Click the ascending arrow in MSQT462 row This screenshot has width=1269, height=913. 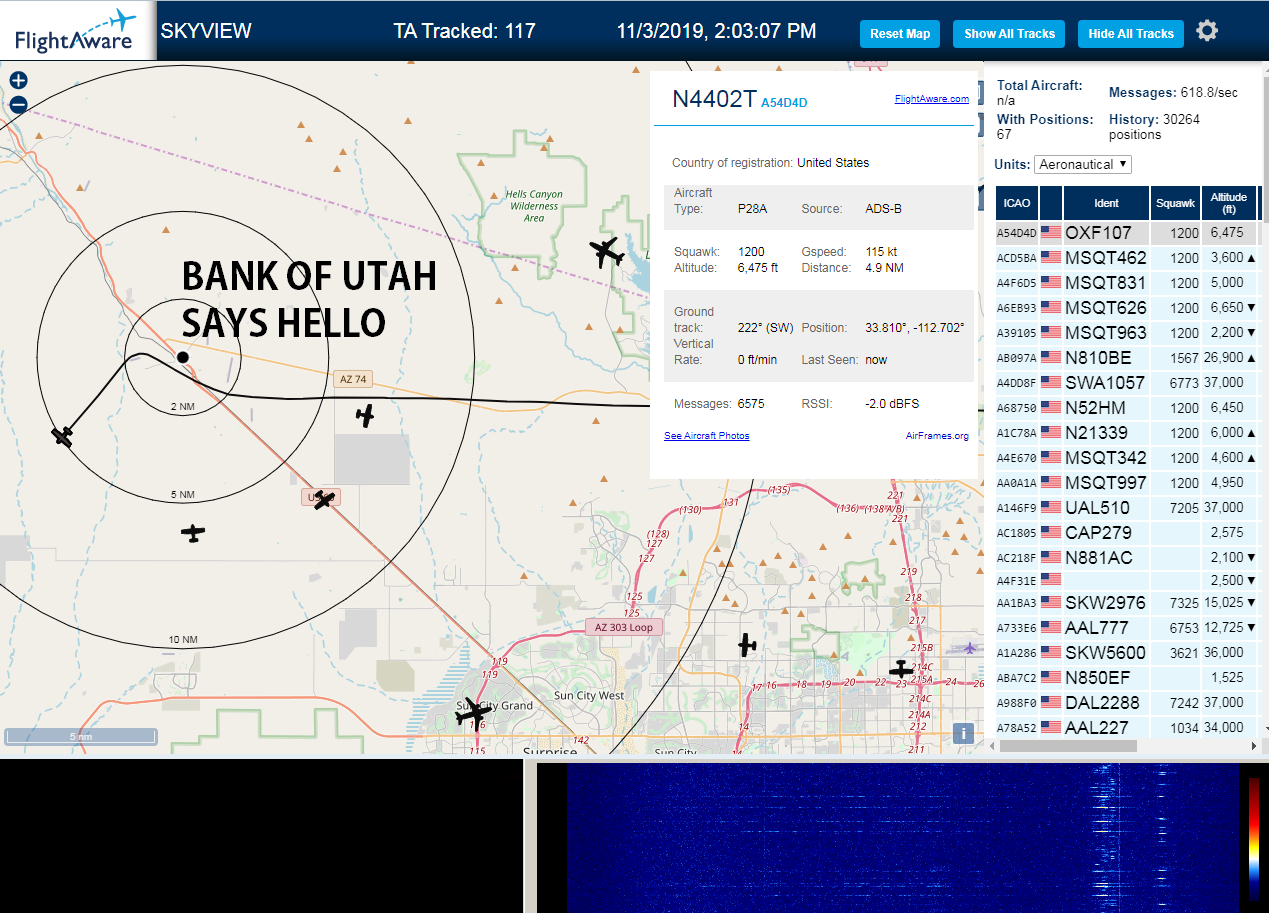(1252, 257)
